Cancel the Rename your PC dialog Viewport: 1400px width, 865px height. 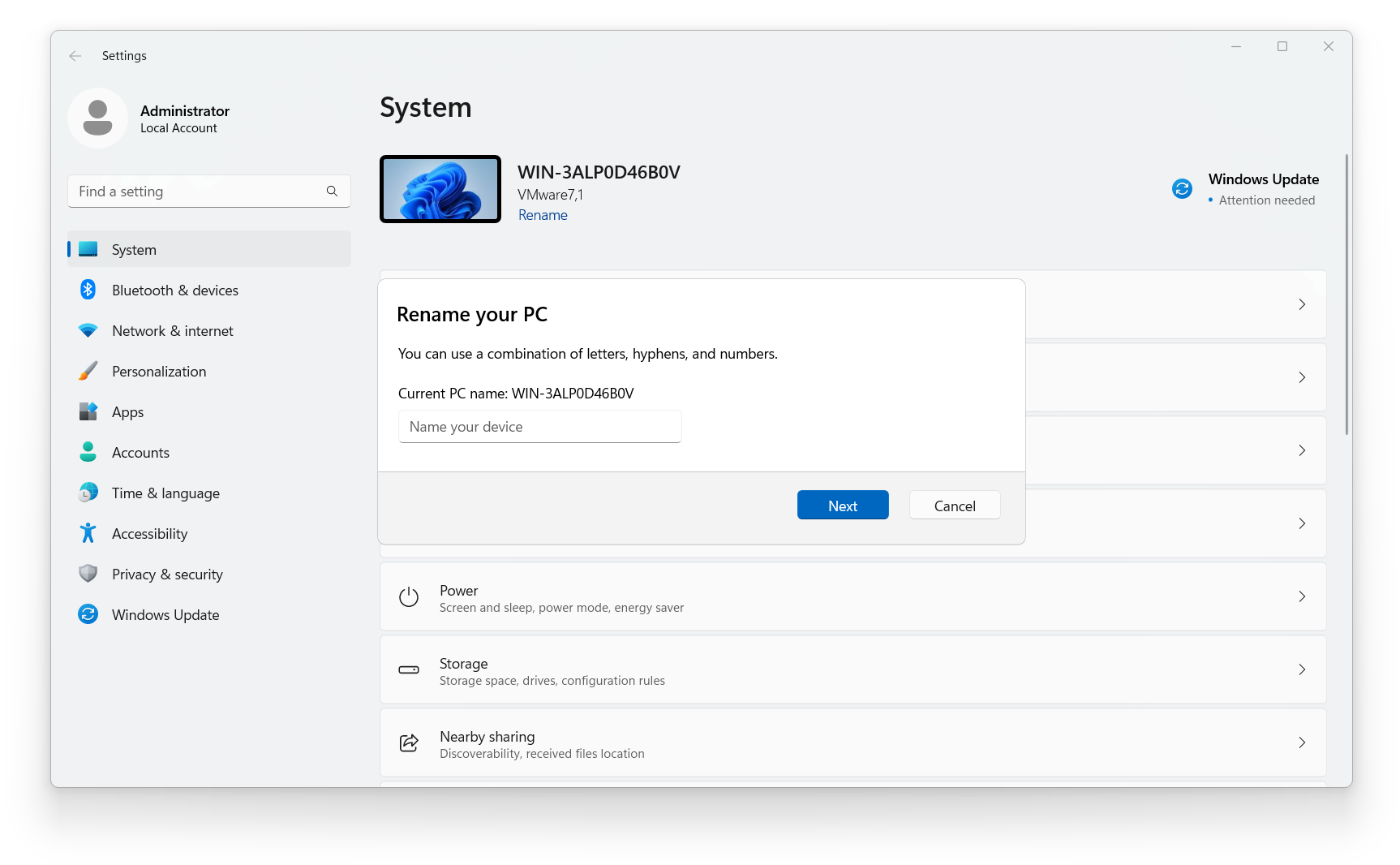coord(955,505)
